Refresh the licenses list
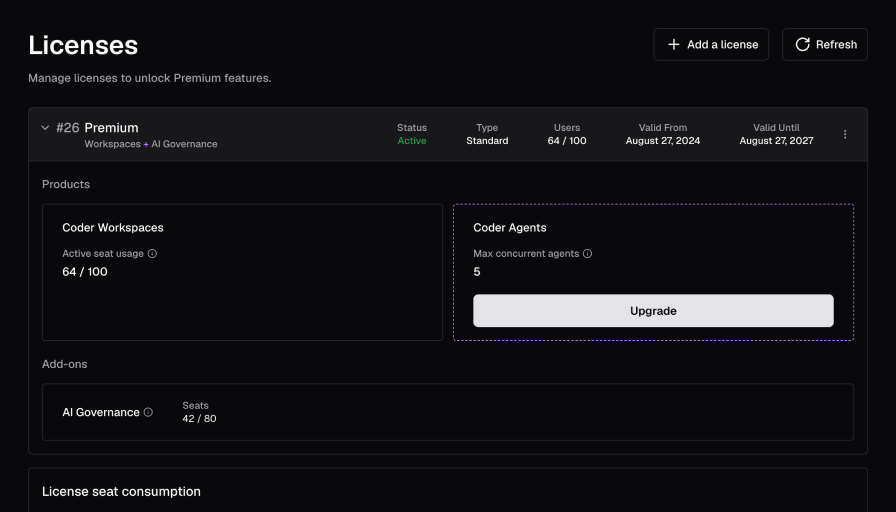 pos(825,45)
